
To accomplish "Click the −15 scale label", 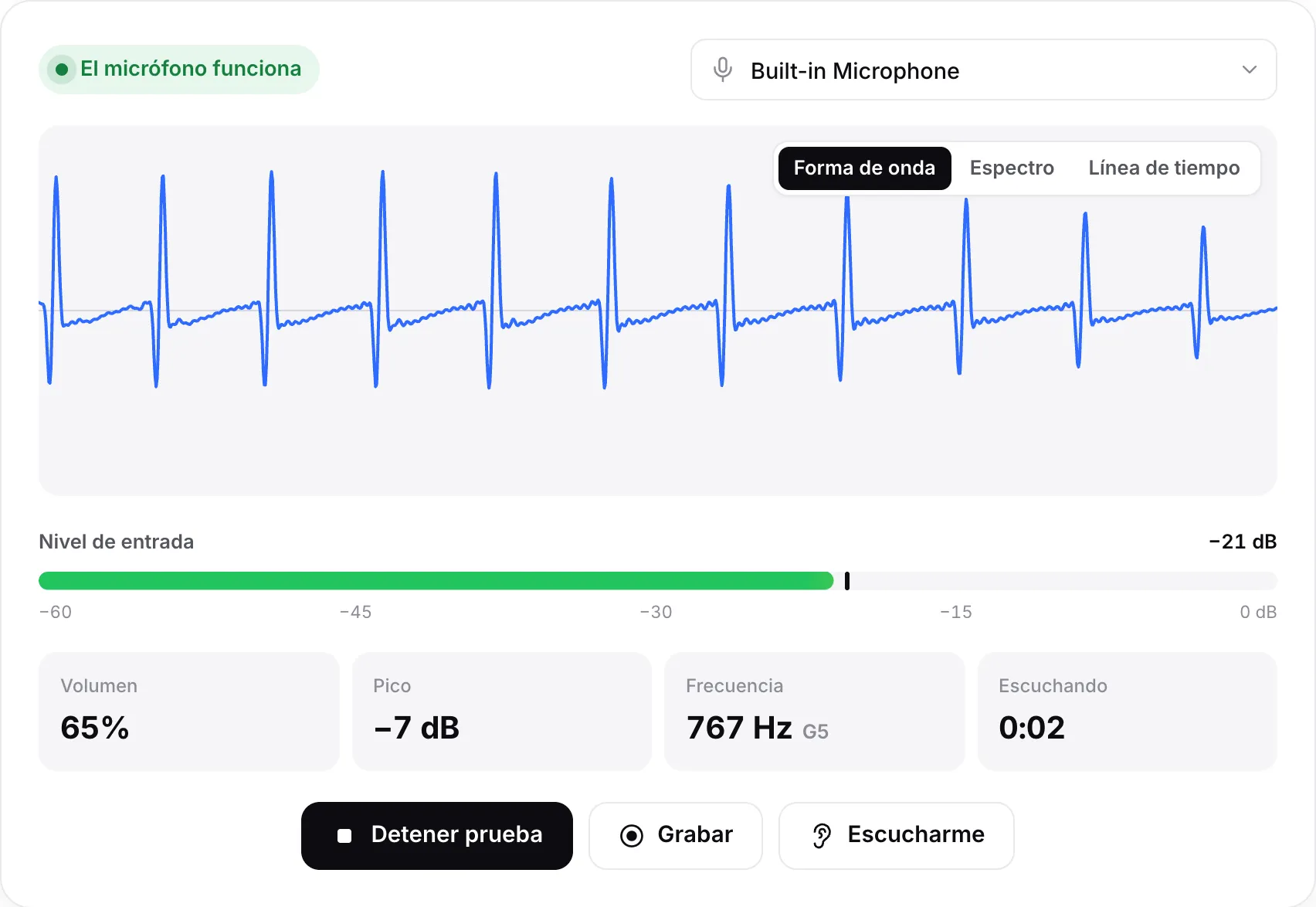I will click(x=956, y=612).
